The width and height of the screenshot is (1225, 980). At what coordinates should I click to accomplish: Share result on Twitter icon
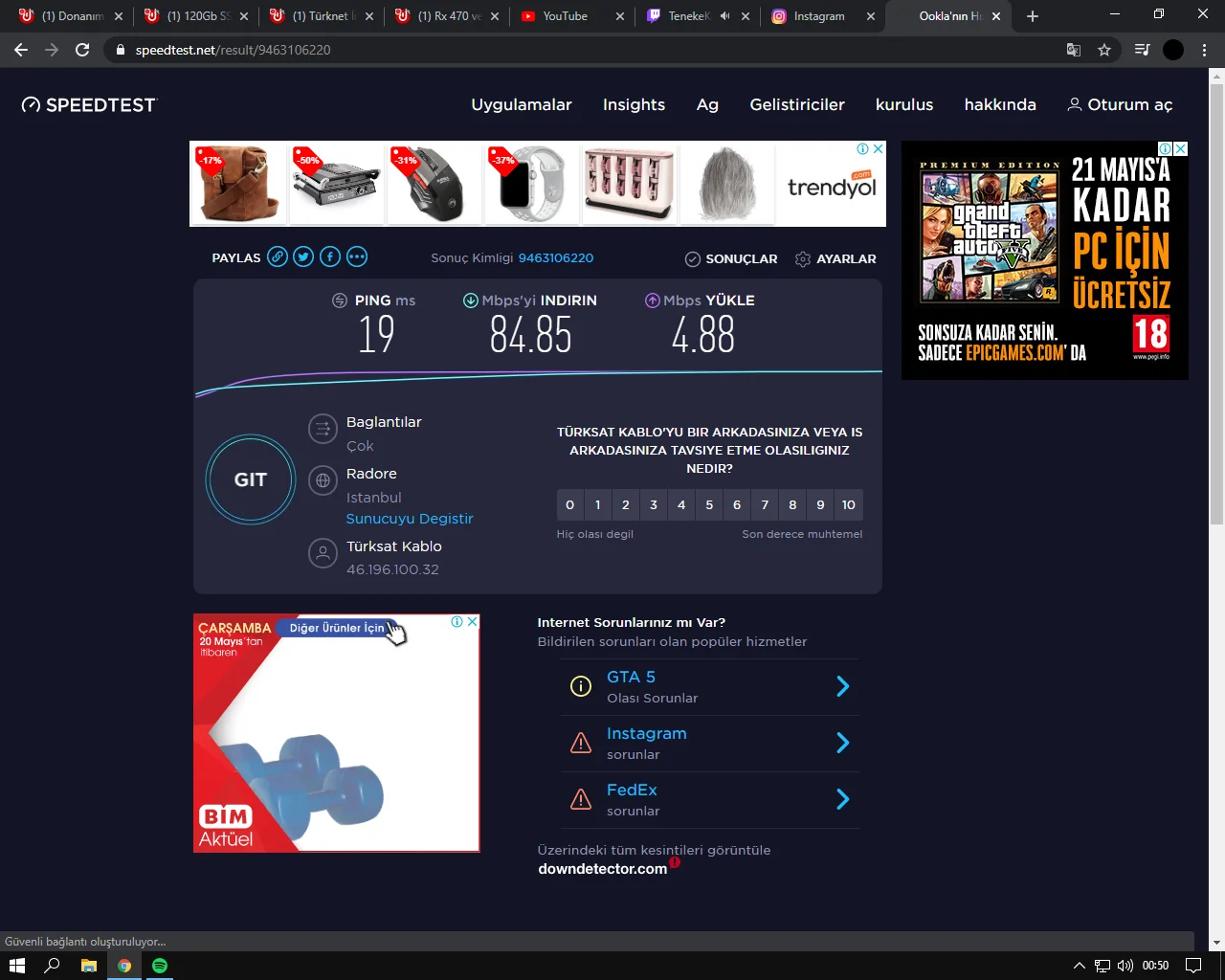(x=303, y=256)
